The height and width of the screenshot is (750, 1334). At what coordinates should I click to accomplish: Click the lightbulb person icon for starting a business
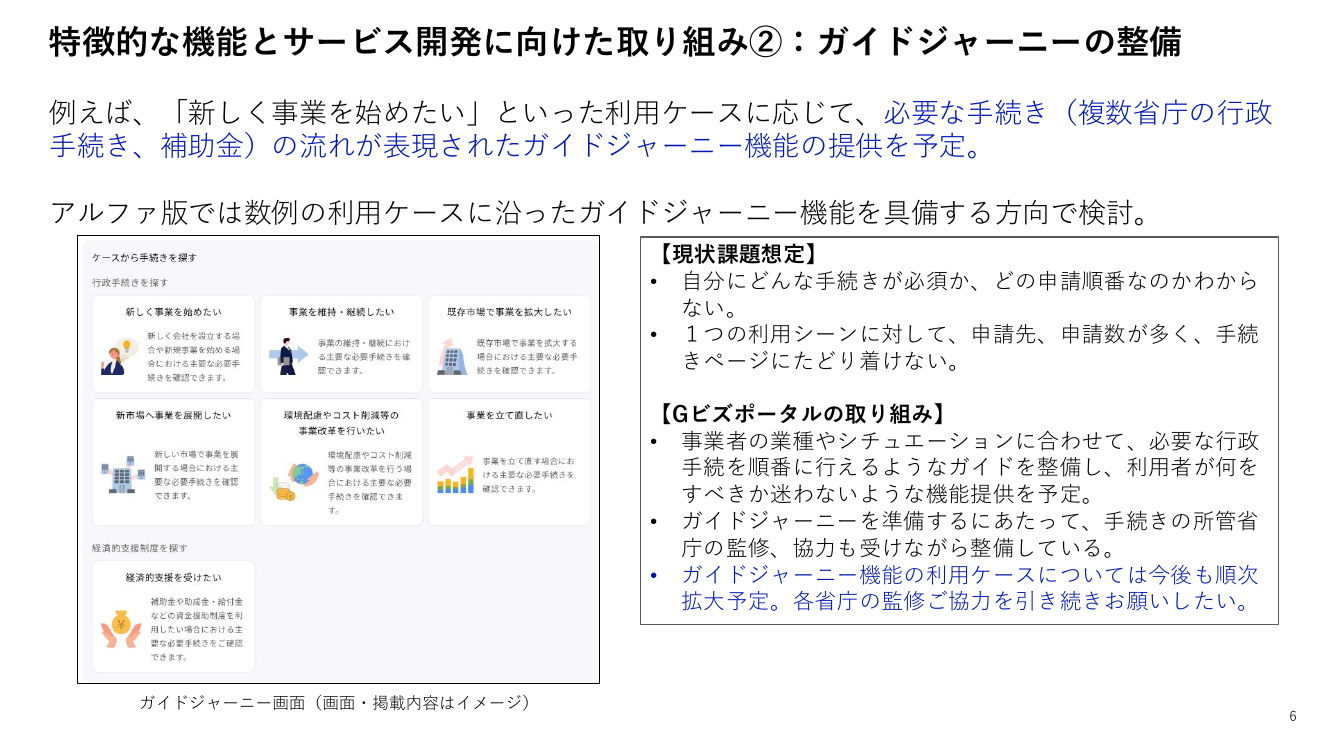click(x=118, y=357)
